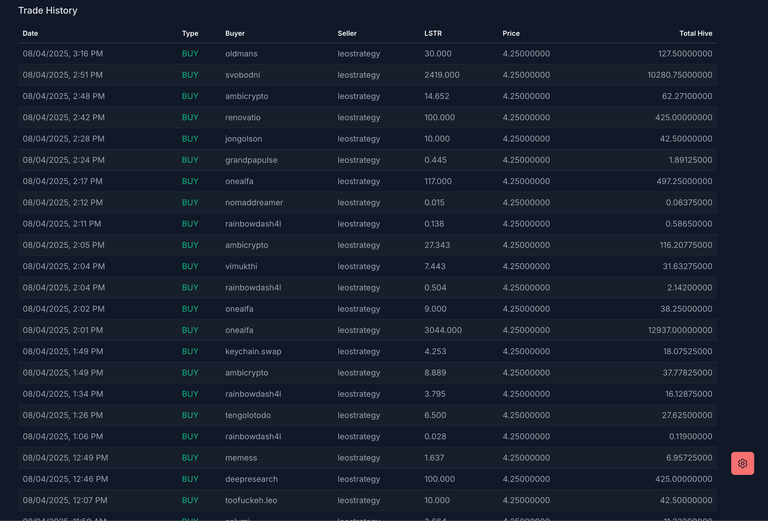Click the total 31.63275000
Viewport: 768px width, 521px height.
tap(688, 266)
